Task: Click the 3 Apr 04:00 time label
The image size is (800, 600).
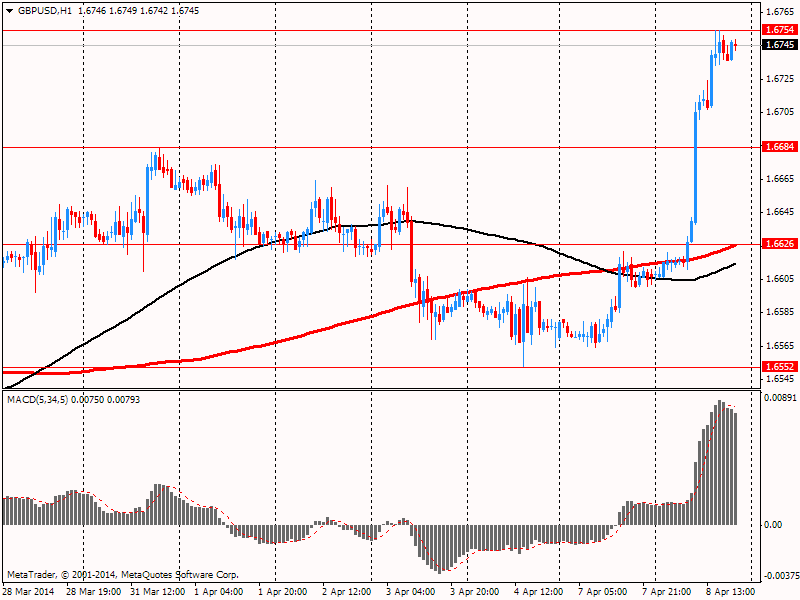Action: coord(411,592)
